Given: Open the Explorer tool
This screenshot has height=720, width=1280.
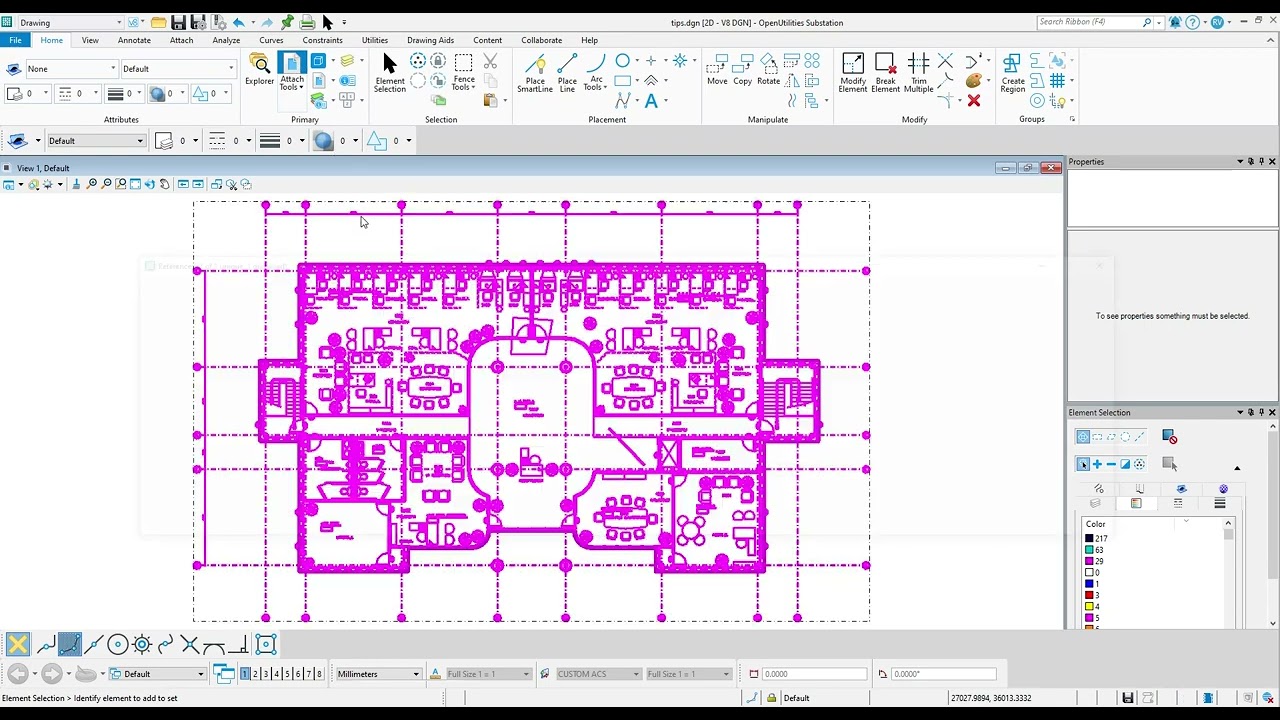Looking at the screenshot, I should [259, 70].
